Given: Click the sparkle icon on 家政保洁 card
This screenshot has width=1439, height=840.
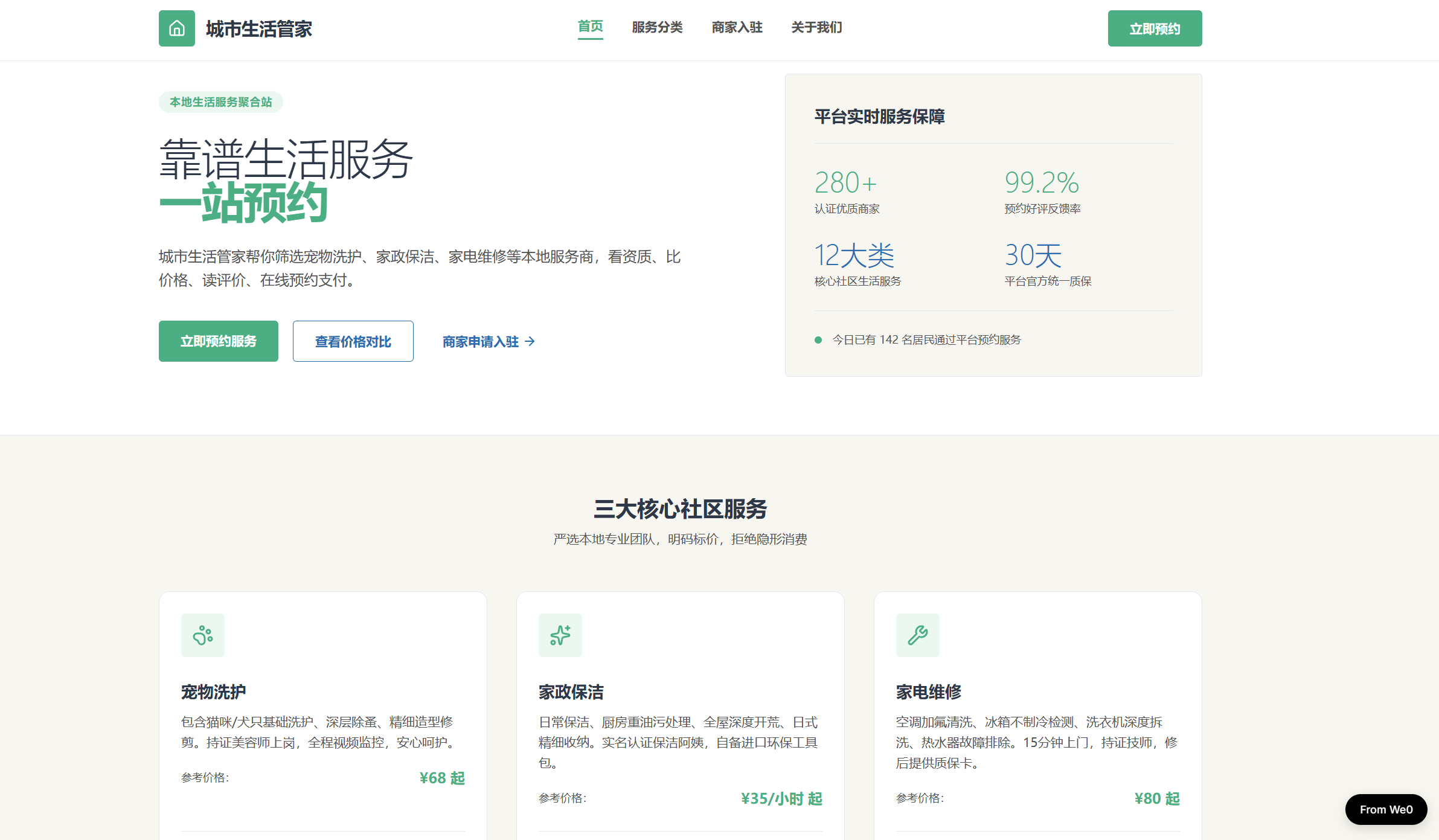Looking at the screenshot, I should tap(560, 635).
